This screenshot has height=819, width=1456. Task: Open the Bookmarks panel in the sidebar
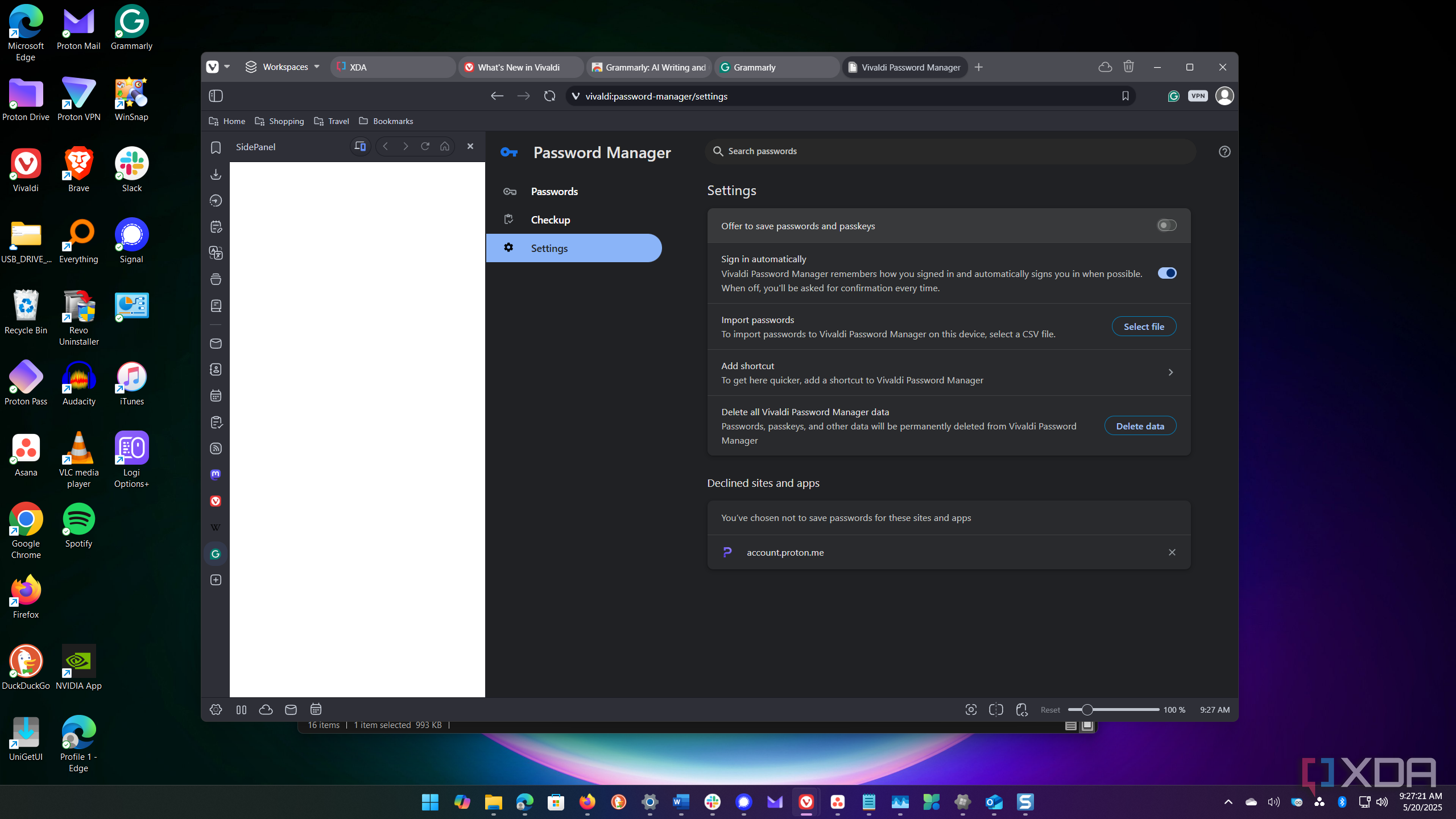pos(216,147)
